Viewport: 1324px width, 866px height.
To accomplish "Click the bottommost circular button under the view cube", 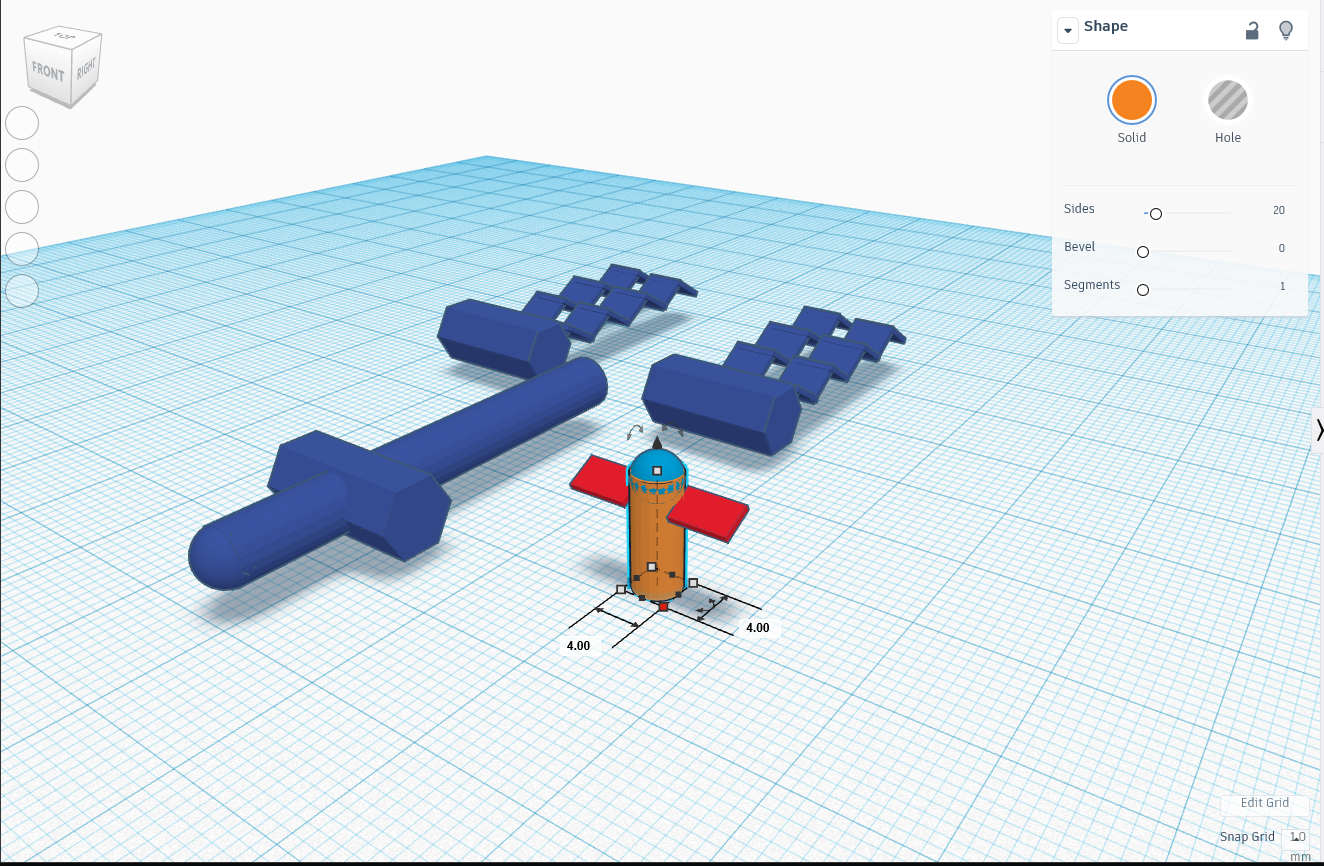I will (x=22, y=291).
